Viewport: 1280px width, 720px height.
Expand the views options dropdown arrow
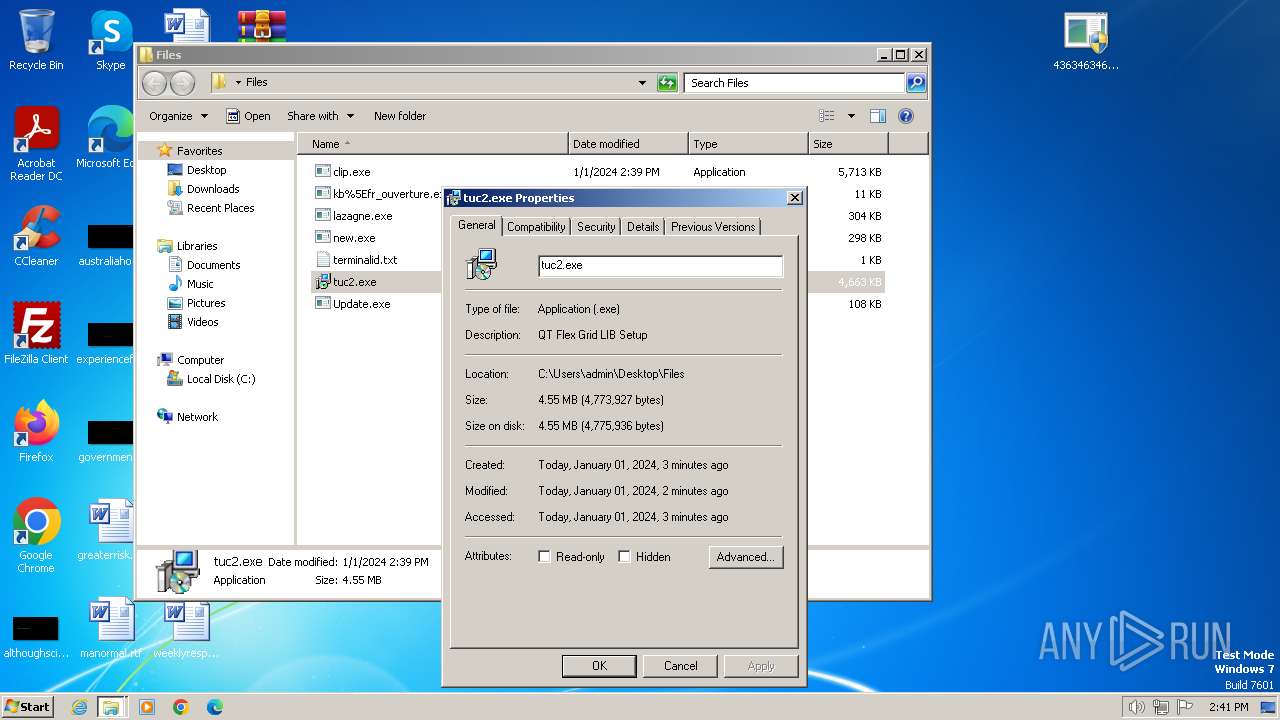[x=851, y=116]
